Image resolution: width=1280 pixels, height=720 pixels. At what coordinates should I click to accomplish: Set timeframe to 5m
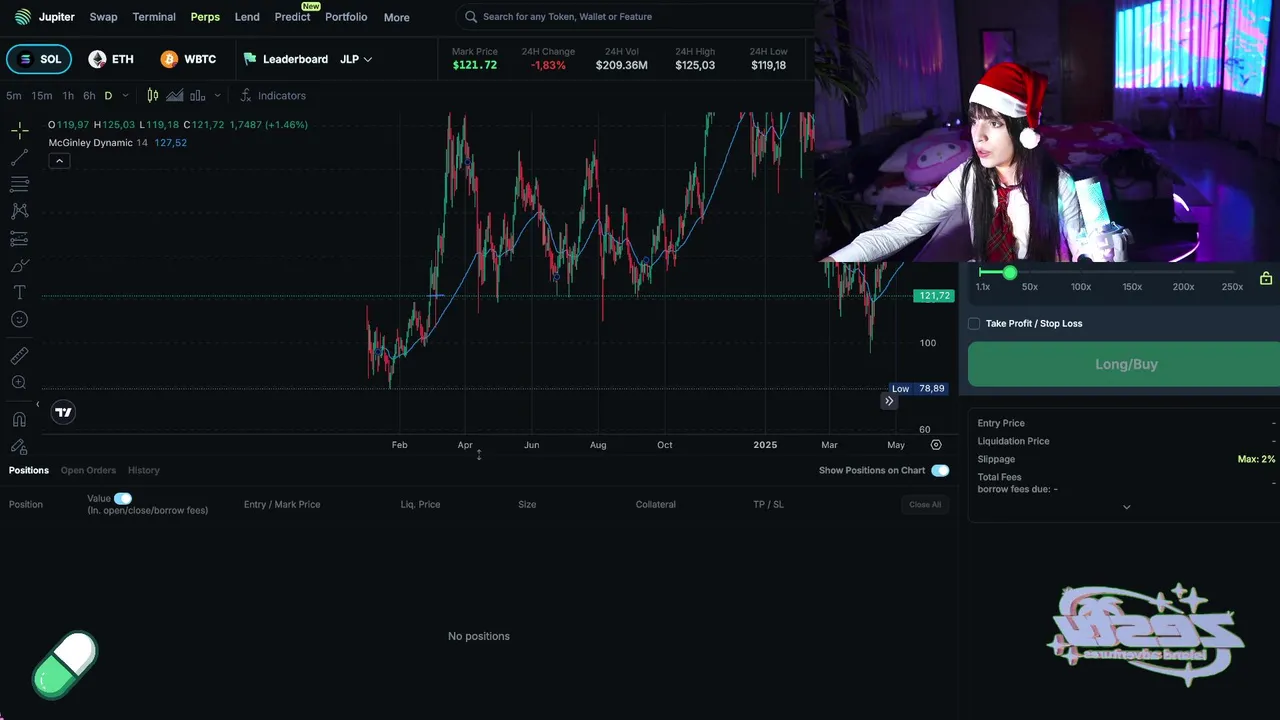[x=14, y=96]
